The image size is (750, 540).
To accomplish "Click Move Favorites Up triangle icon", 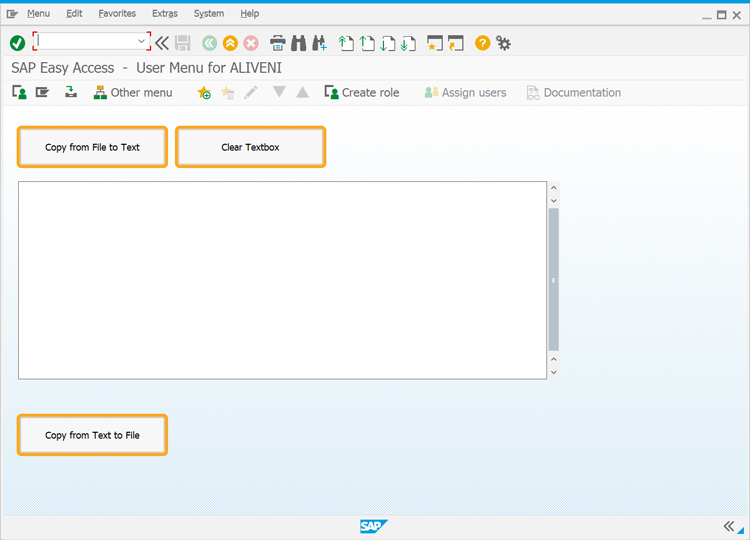I will point(302,92).
